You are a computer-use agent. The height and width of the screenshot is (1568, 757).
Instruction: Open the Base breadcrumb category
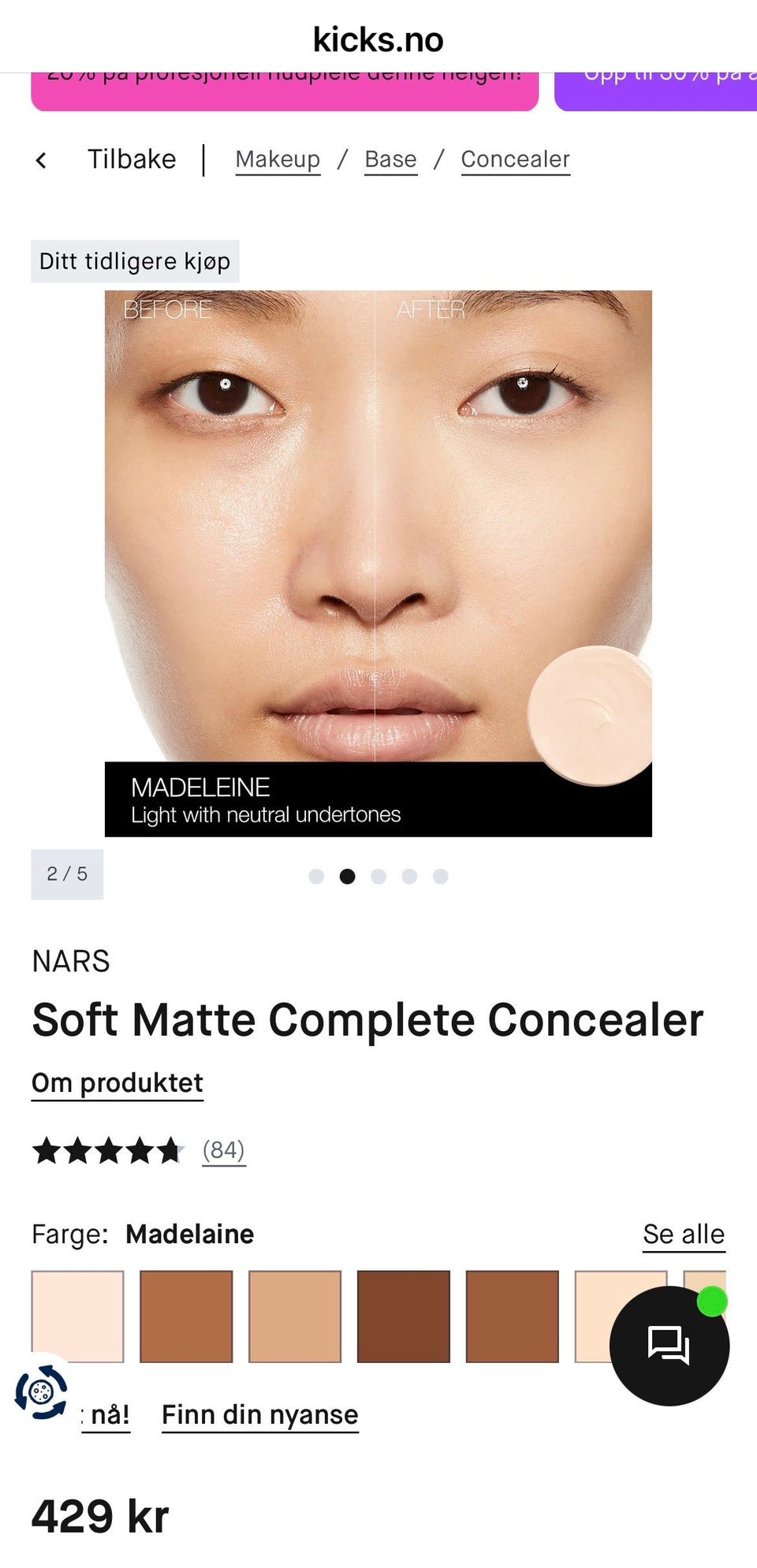click(x=390, y=159)
